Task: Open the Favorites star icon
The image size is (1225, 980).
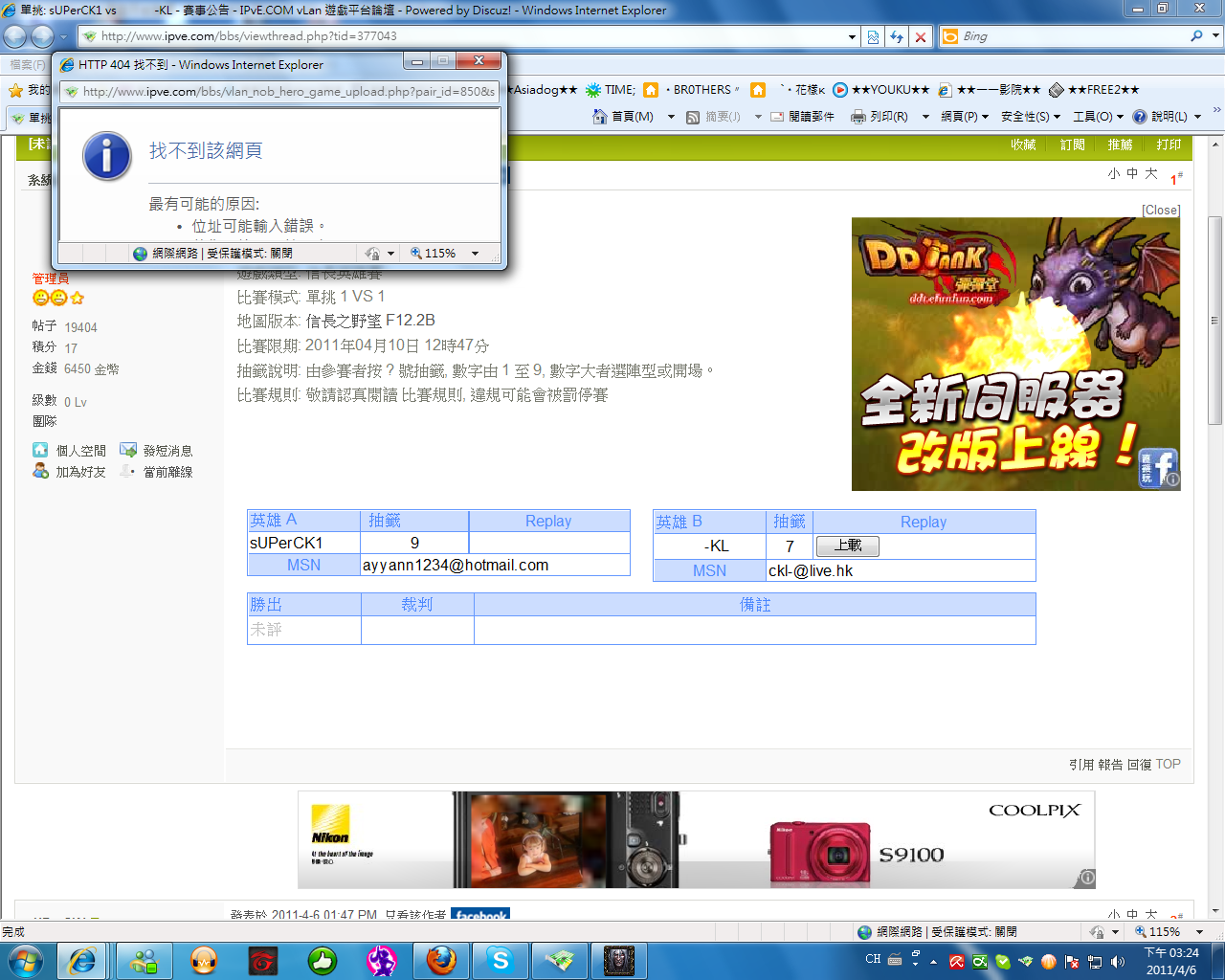Action: (x=15, y=90)
